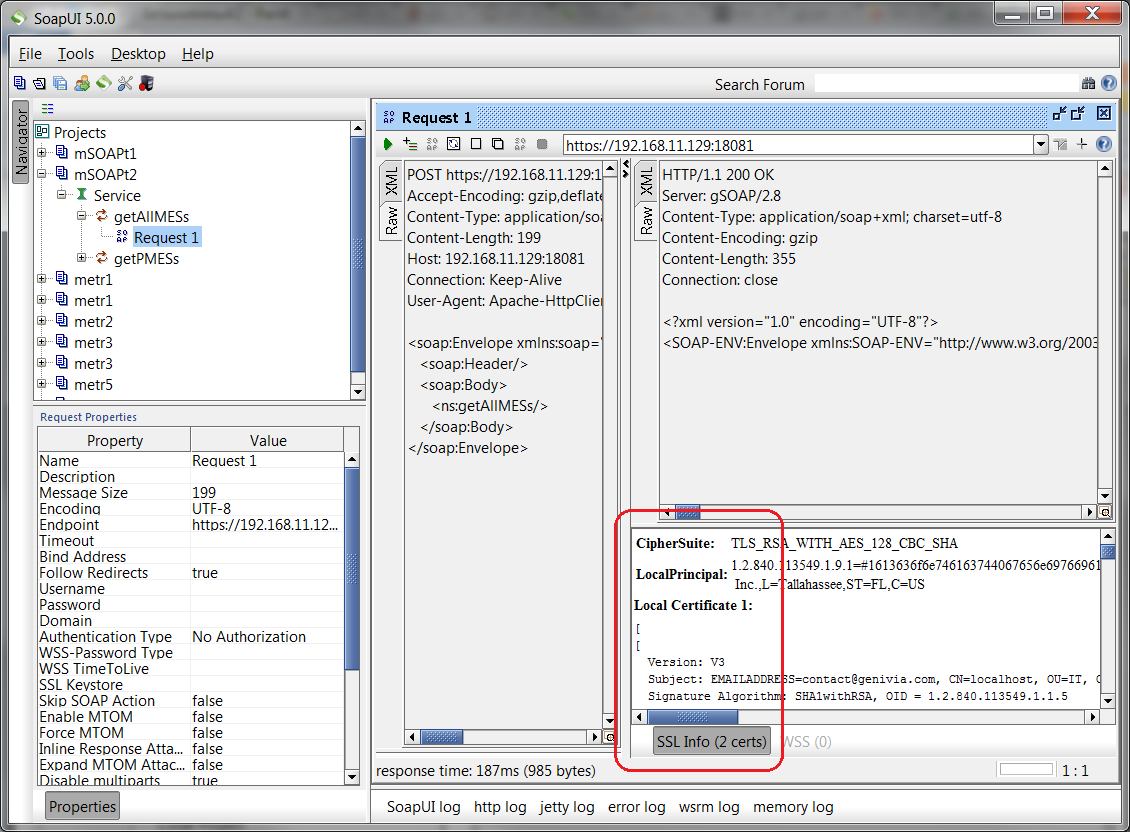Open the File menu
This screenshot has height=832, width=1130.
point(30,54)
